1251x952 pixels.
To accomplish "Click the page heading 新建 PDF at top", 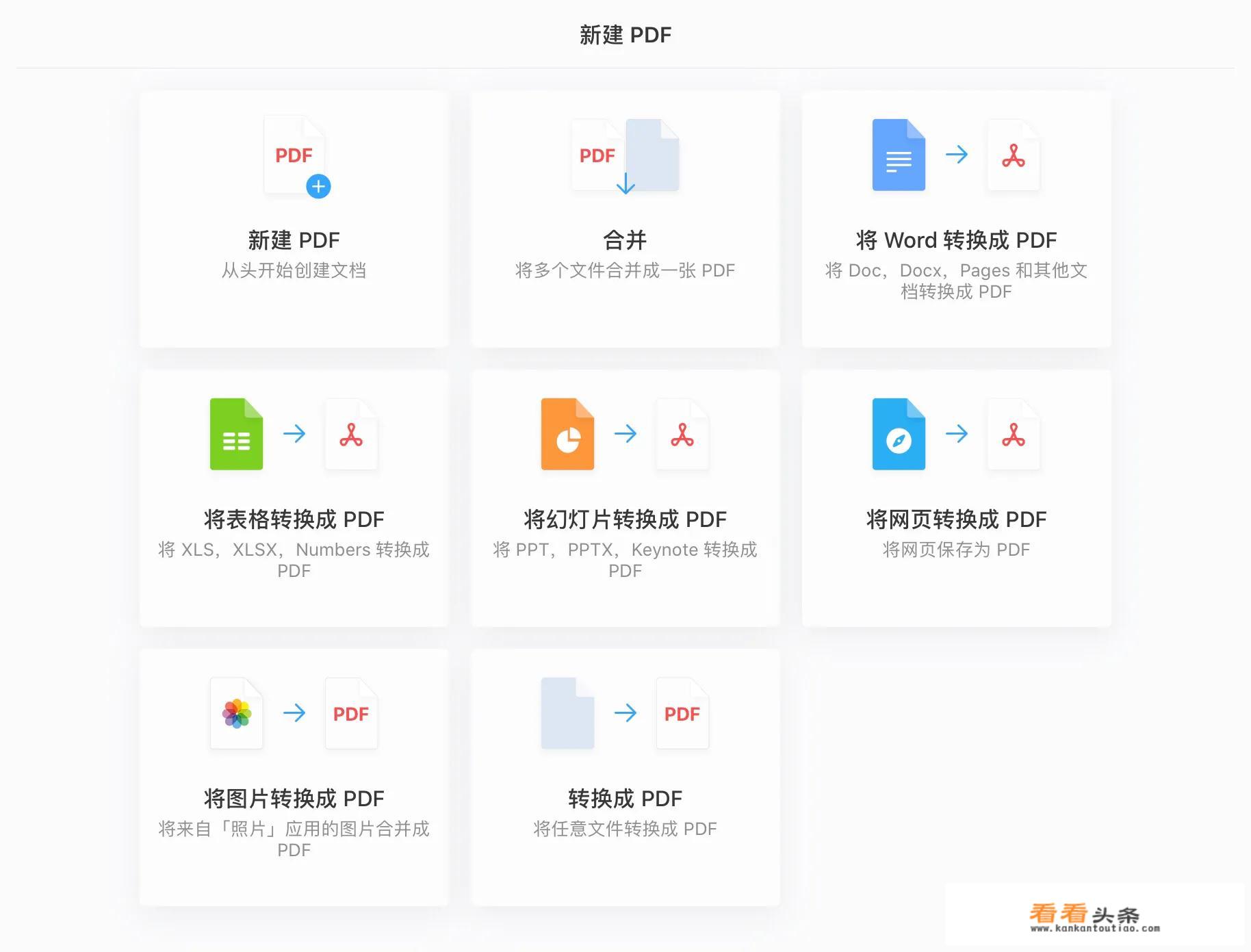I will point(625,35).
